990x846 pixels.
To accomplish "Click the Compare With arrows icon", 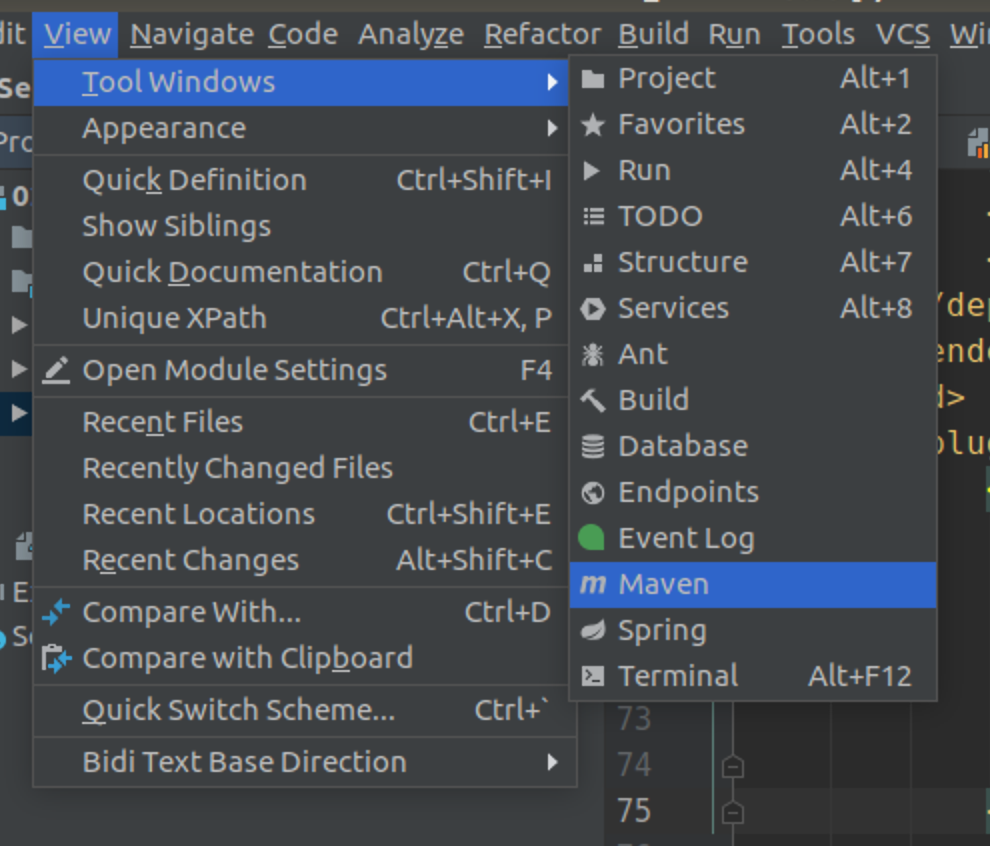I will (56, 612).
